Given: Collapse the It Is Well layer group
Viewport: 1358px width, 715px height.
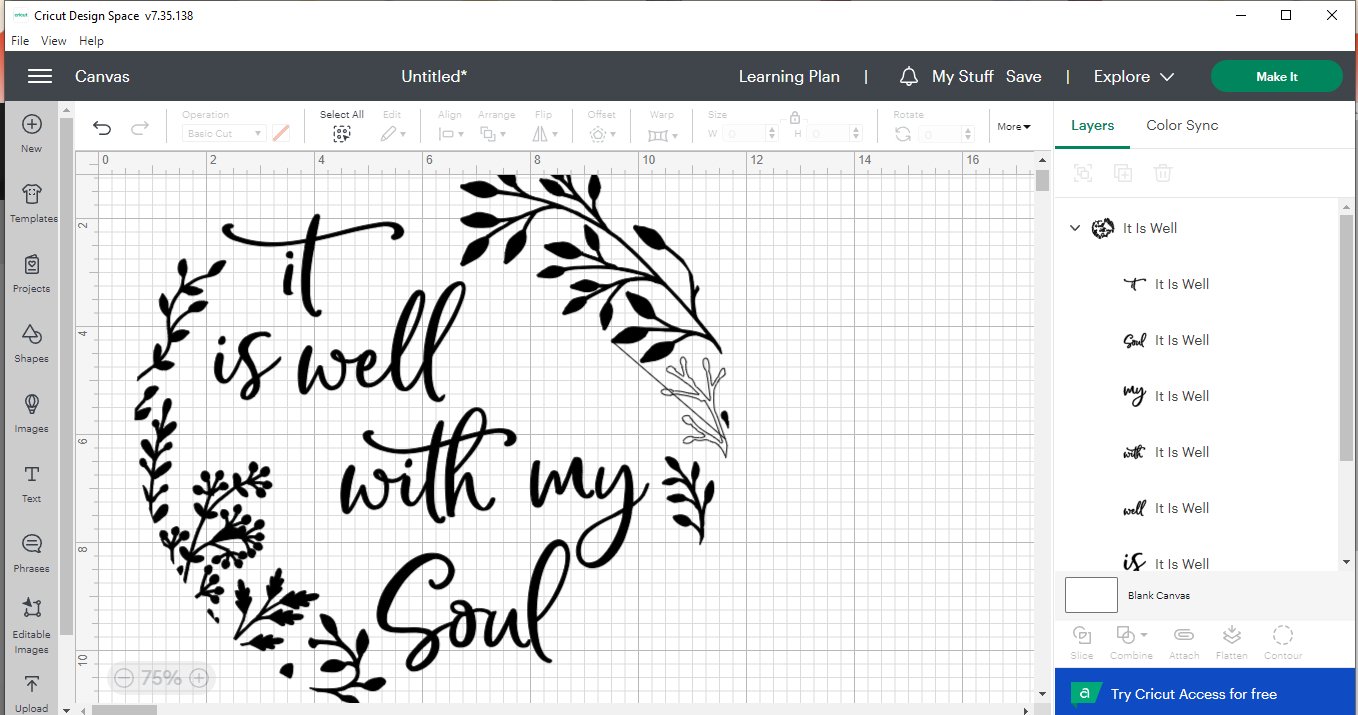Looking at the screenshot, I should (x=1075, y=228).
